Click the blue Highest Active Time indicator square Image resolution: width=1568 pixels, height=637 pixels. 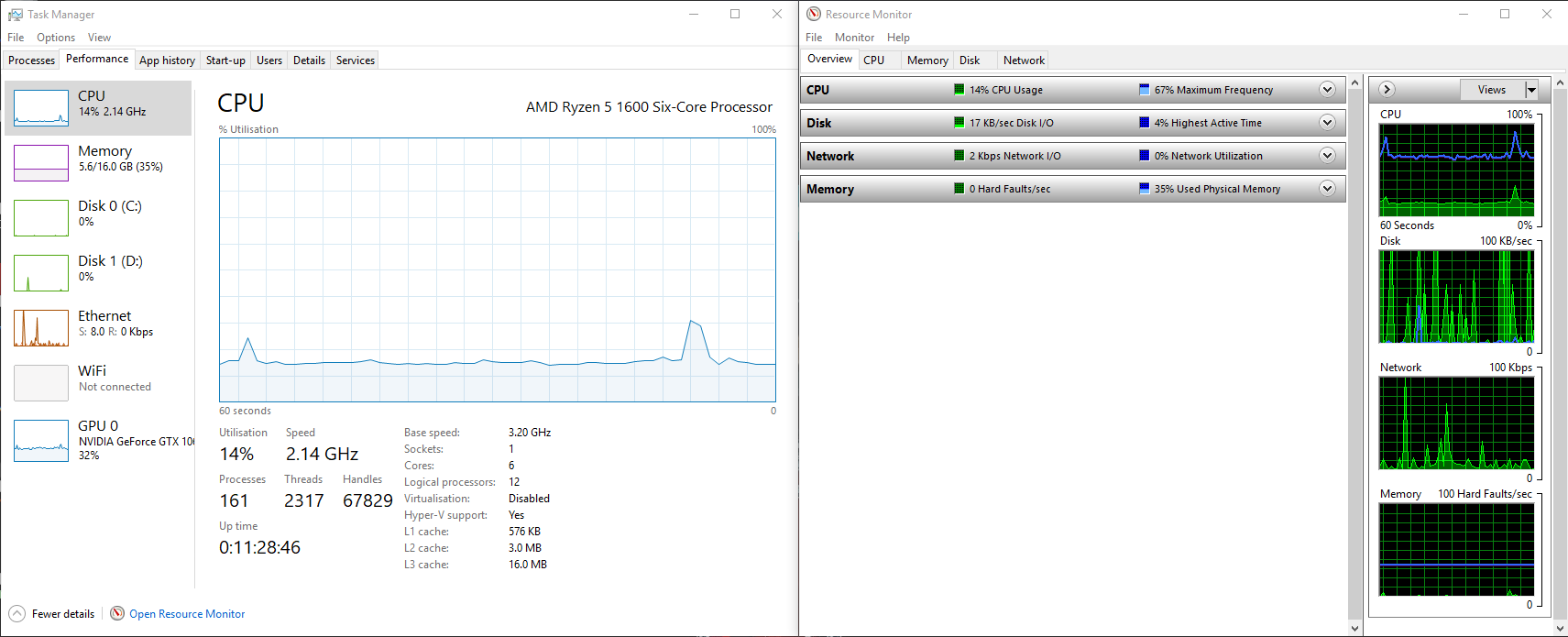click(x=1144, y=123)
